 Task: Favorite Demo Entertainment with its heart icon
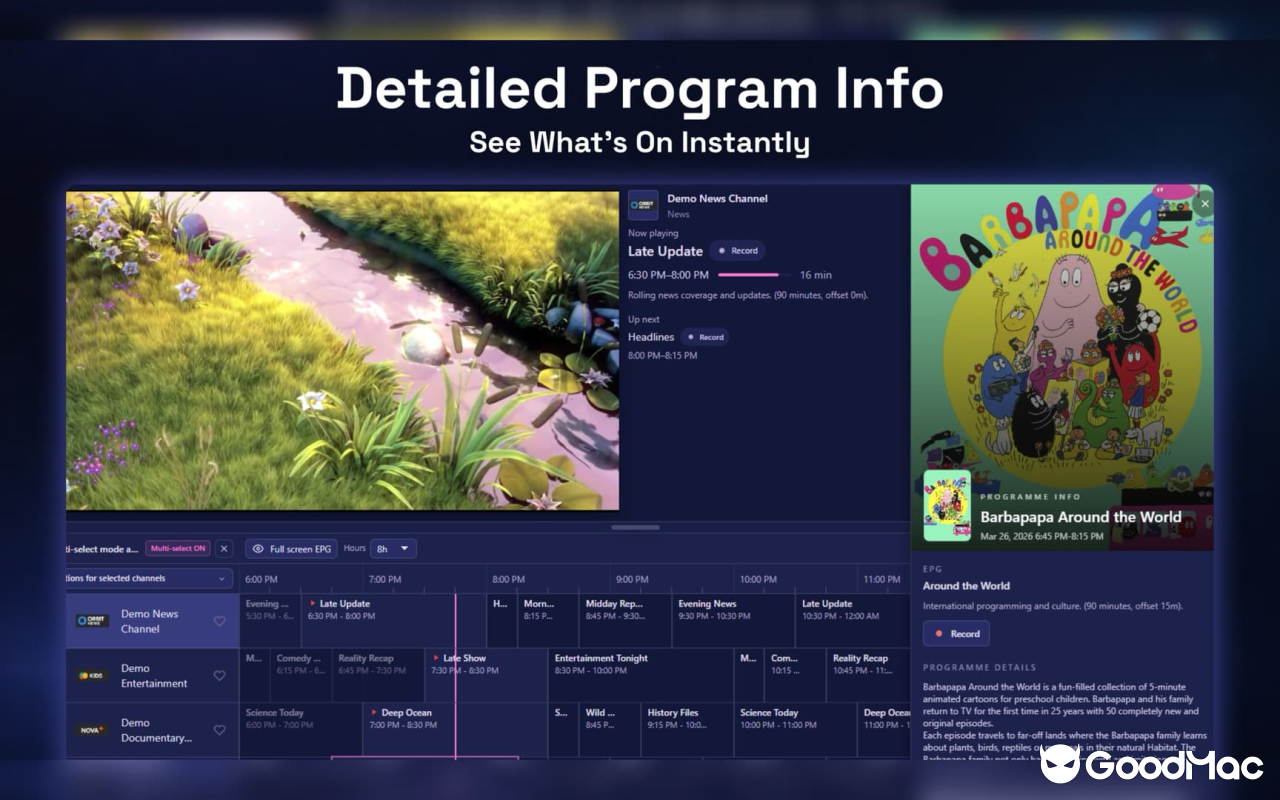click(x=219, y=676)
